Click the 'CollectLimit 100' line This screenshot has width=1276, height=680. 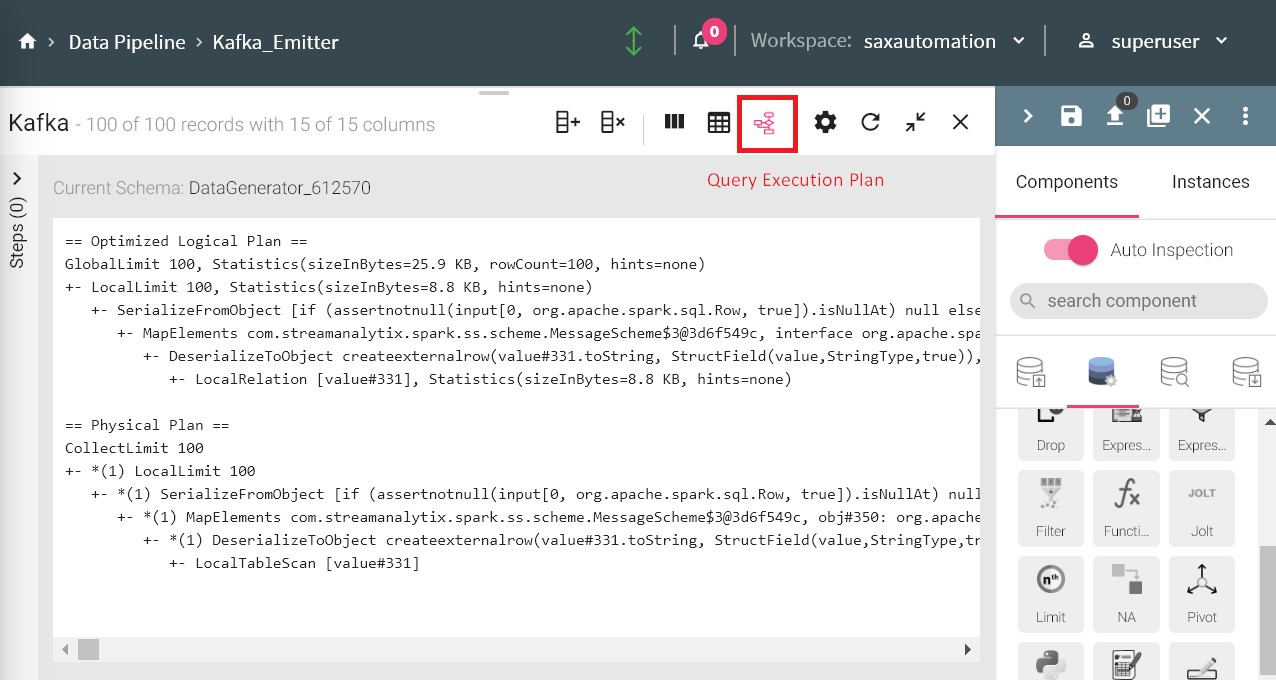pyautogui.click(x=134, y=448)
